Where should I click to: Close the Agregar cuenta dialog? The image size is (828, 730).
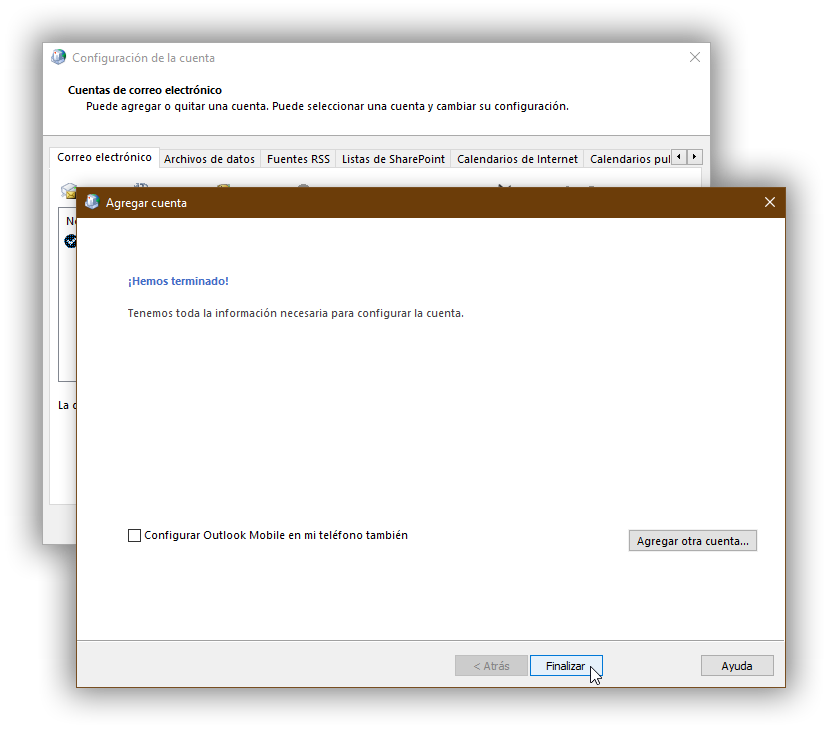click(x=769, y=202)
